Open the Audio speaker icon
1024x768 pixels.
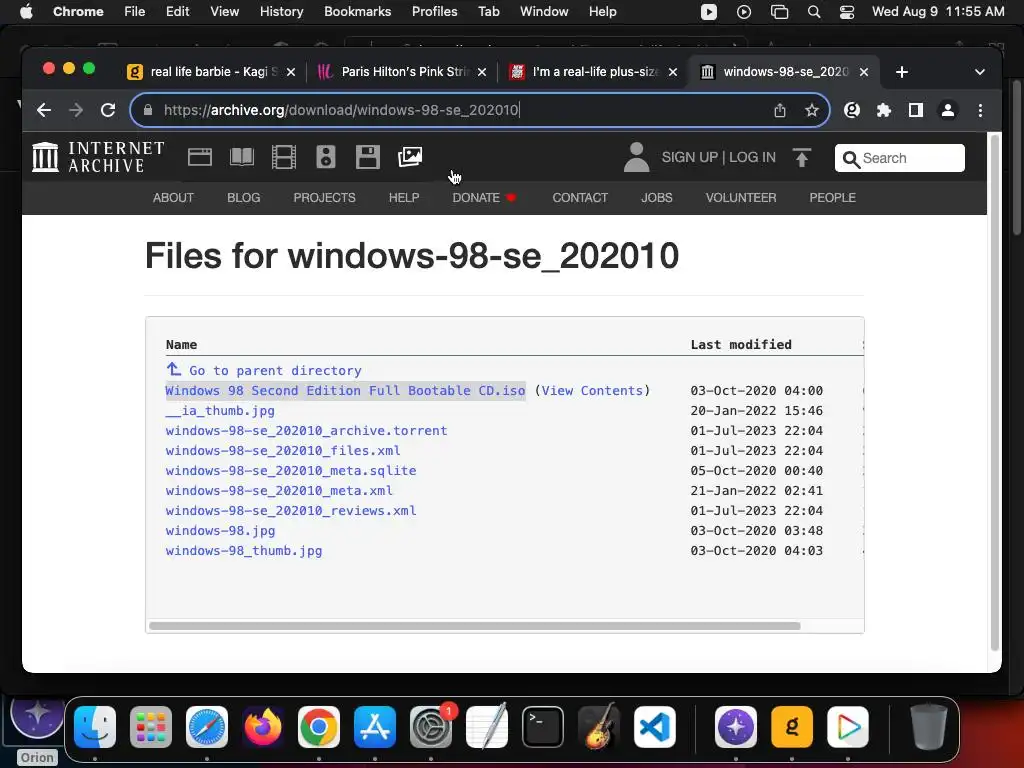coord(325,157)
